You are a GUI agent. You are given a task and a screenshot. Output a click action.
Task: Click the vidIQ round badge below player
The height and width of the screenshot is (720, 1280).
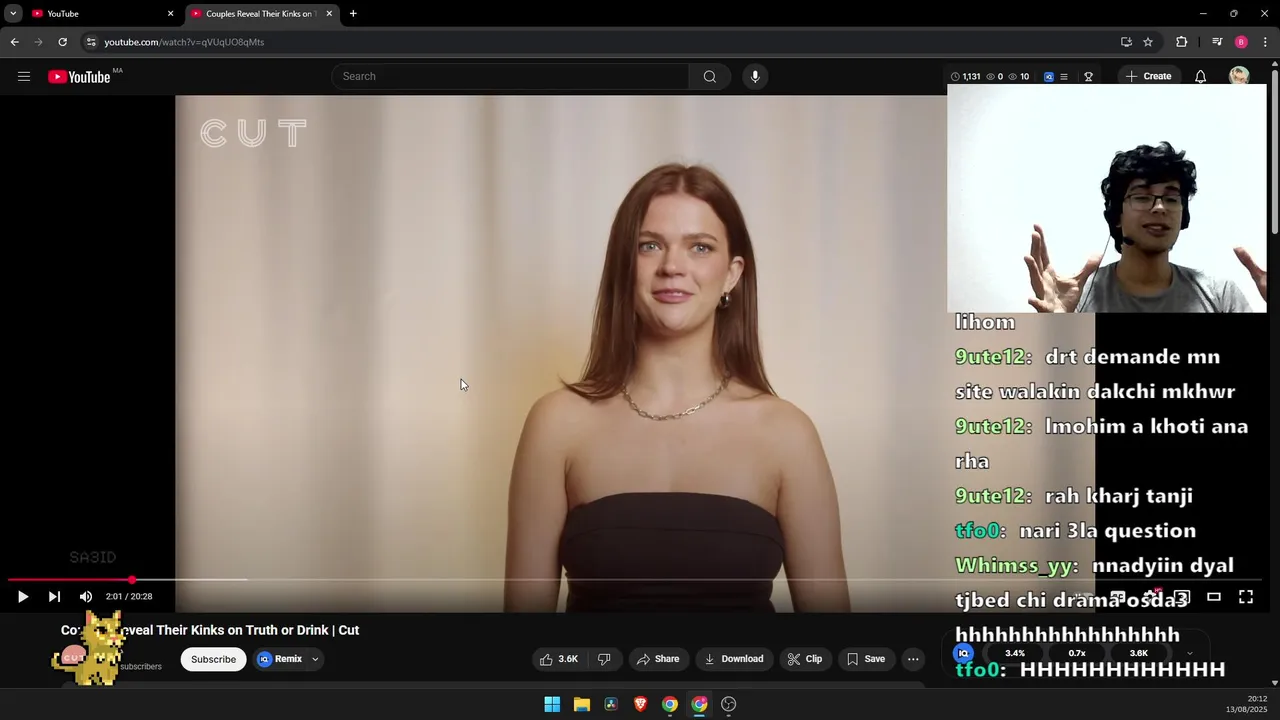point(963,653)
